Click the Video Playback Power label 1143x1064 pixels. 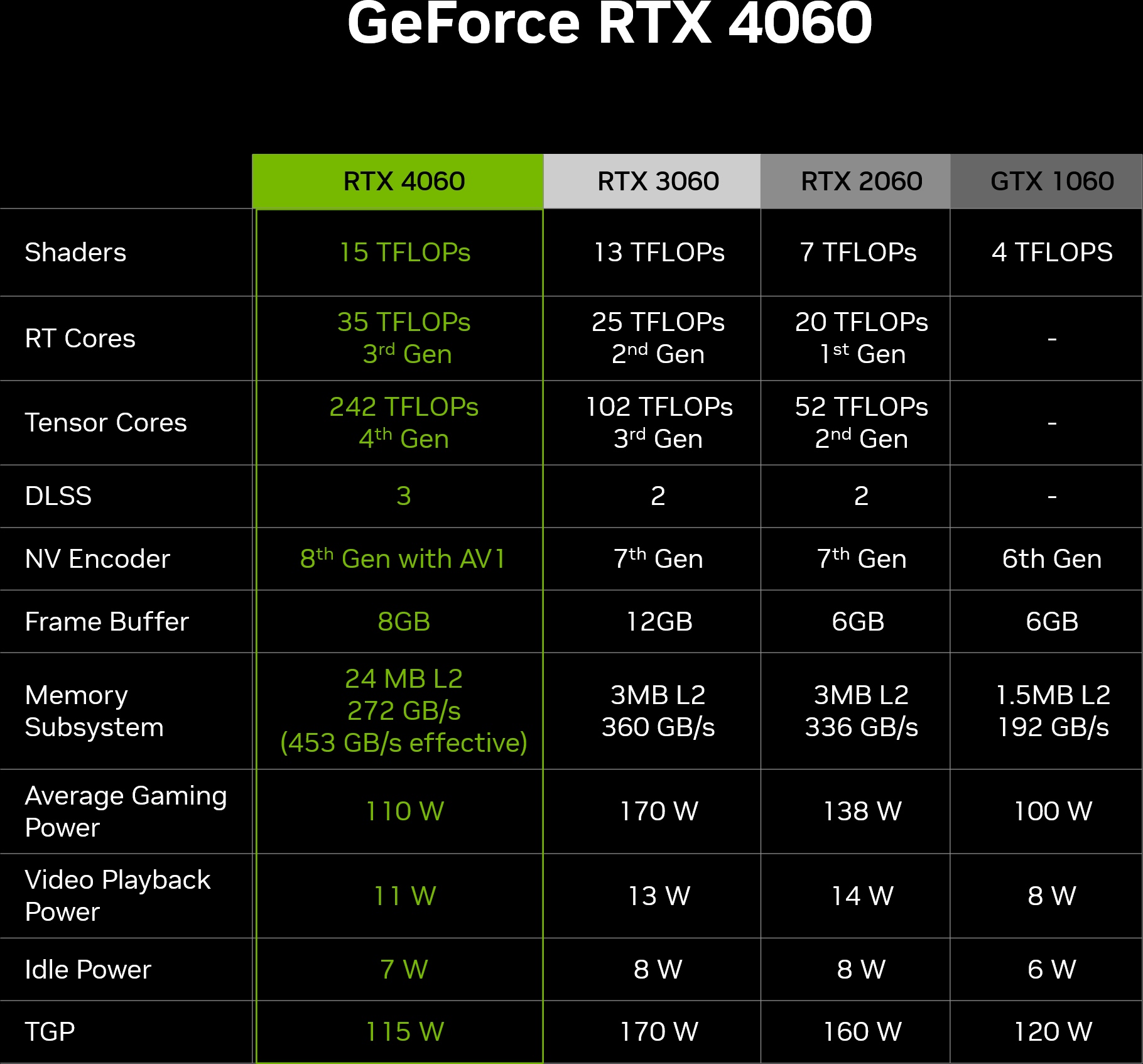pyautogui.click(x=117, y=896)
